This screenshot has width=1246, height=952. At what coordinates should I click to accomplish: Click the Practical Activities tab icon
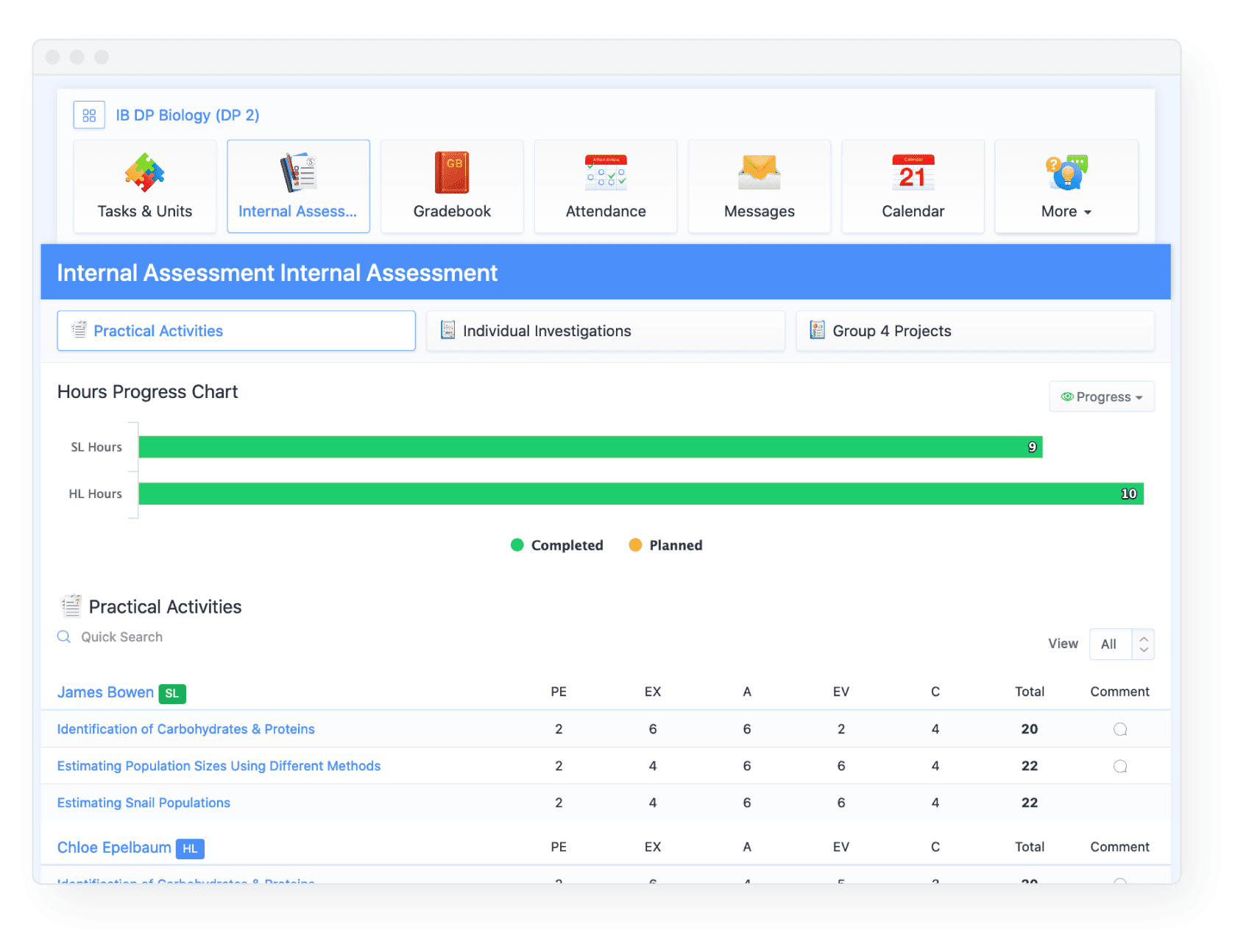pyautogui.click(x=79, y=330)
